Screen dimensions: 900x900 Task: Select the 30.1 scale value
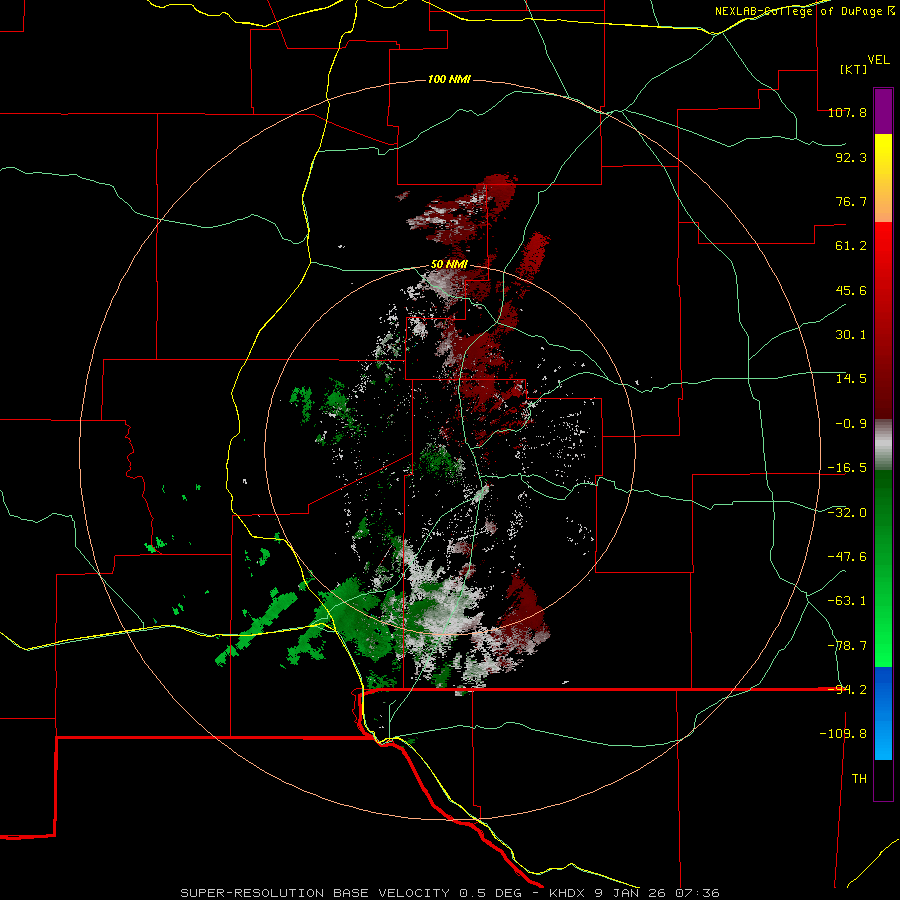click(851, 335)
